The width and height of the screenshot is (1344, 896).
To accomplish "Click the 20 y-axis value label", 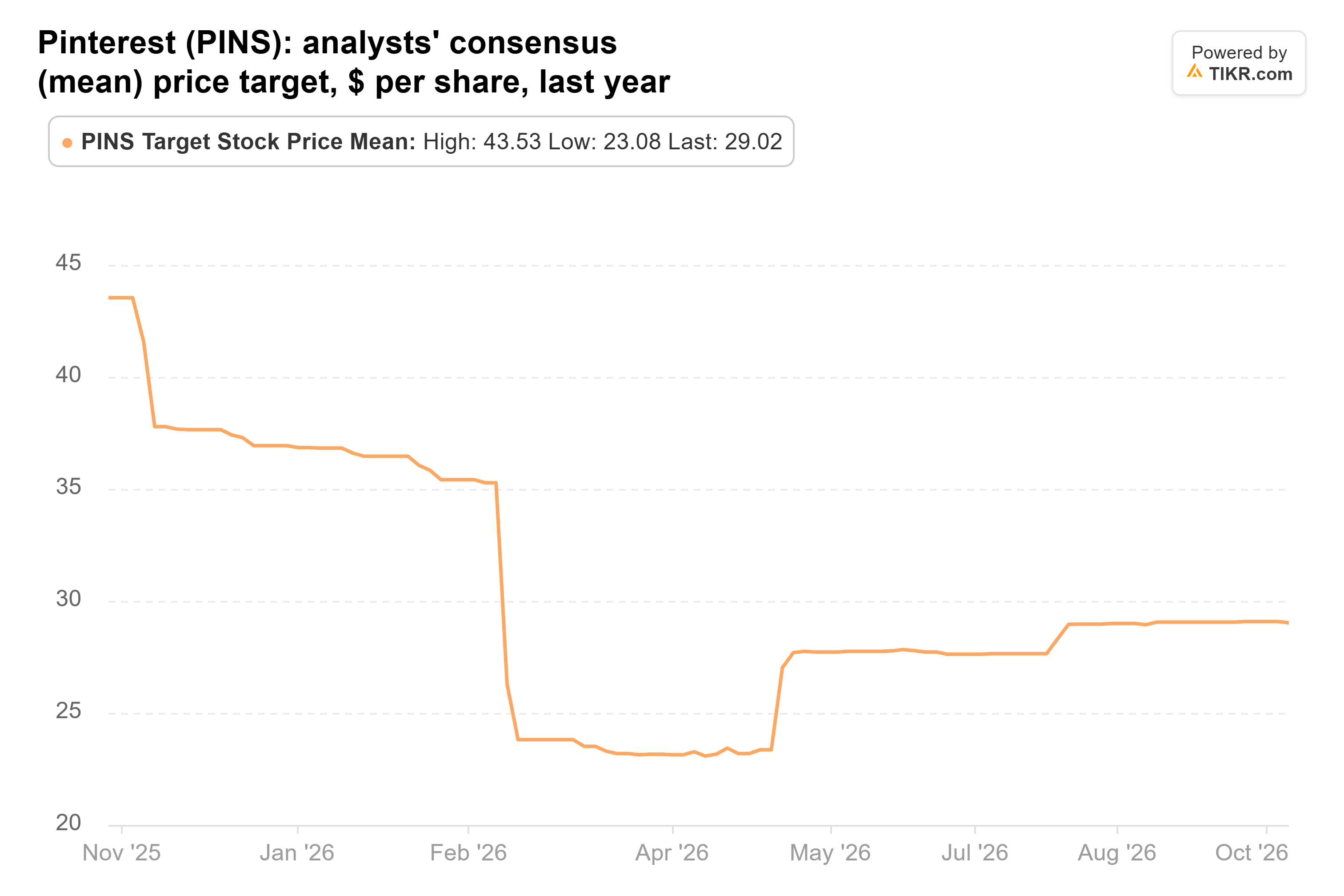I will pos(68,823).
